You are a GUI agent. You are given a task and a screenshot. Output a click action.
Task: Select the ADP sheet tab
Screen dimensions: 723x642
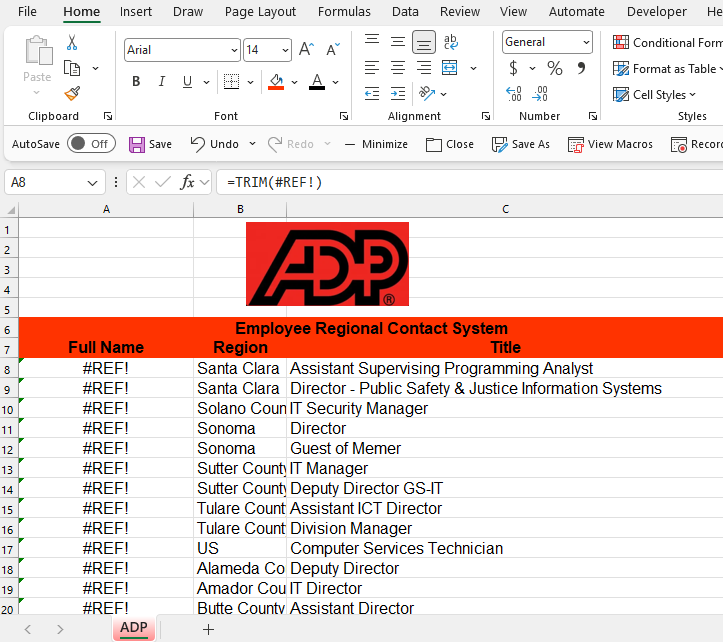(133, 628)
